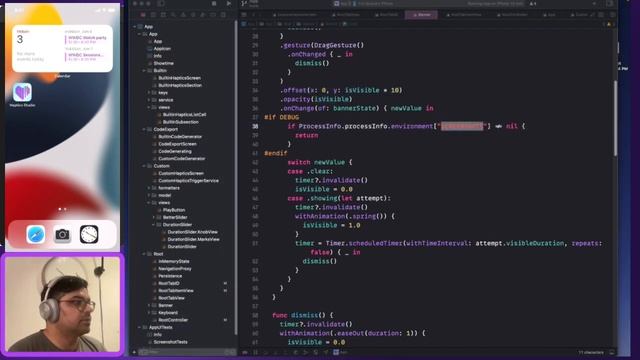This screenshot has width=640, height=360.
Task: Expand the keys folder
Action: [149, 93]
